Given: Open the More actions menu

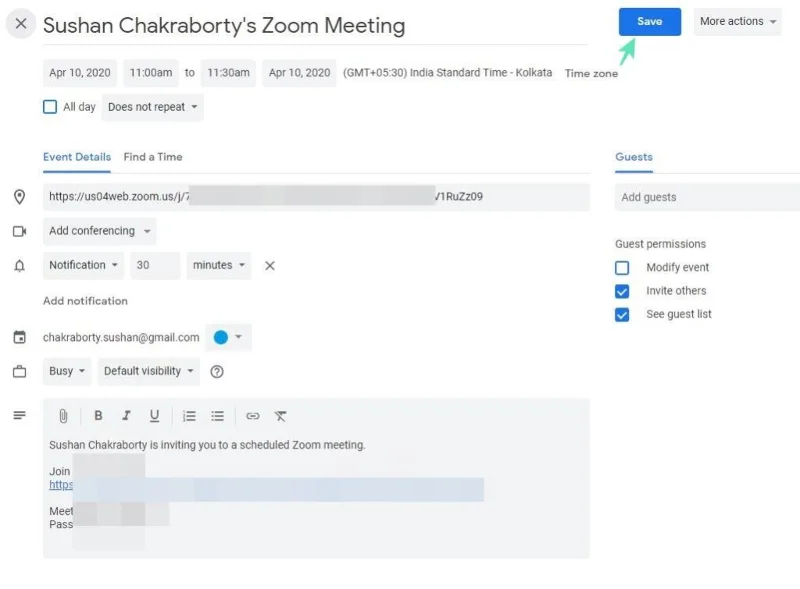Looking at the screenshot, I should [x=738, y=22].
